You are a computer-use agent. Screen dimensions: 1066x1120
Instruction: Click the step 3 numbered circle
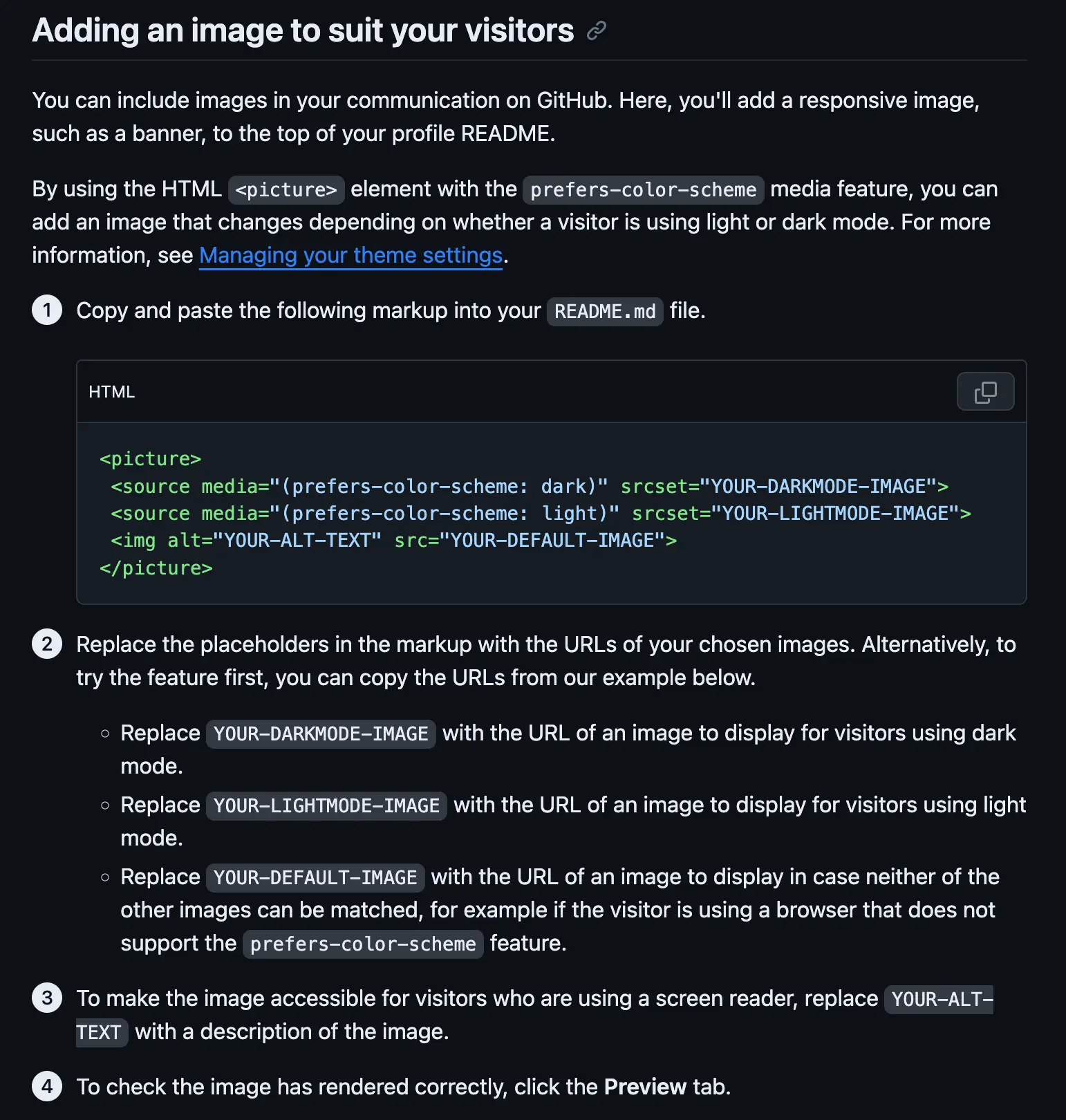[x=46, y=998]
